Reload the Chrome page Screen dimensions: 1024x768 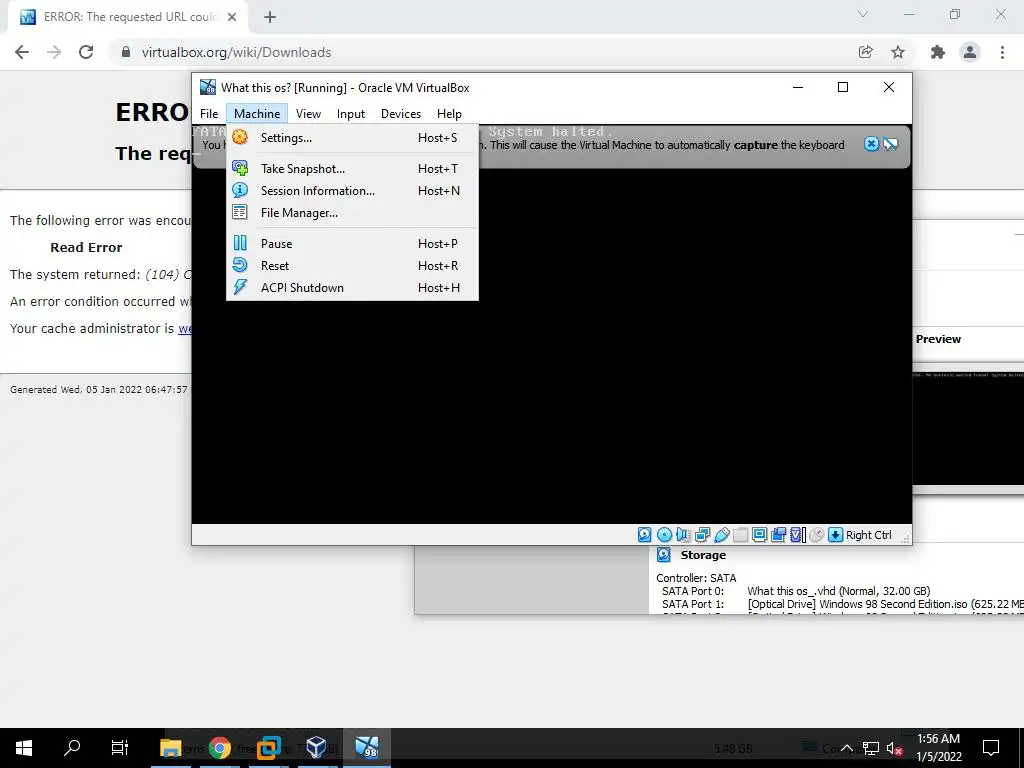[86, 52]
